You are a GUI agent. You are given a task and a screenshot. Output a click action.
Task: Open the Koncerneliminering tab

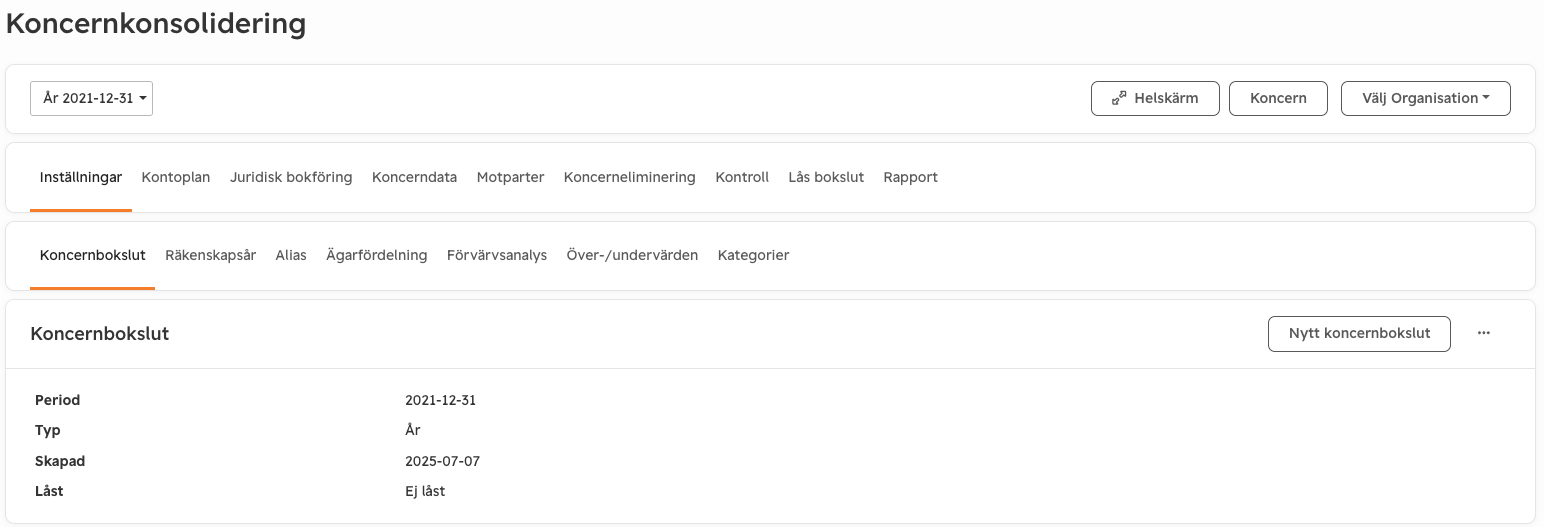click(x=630, y=177)
